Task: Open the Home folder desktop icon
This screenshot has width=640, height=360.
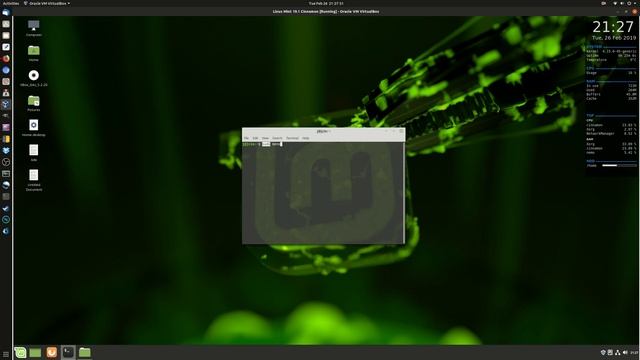Action: click(x=33, y=53)
